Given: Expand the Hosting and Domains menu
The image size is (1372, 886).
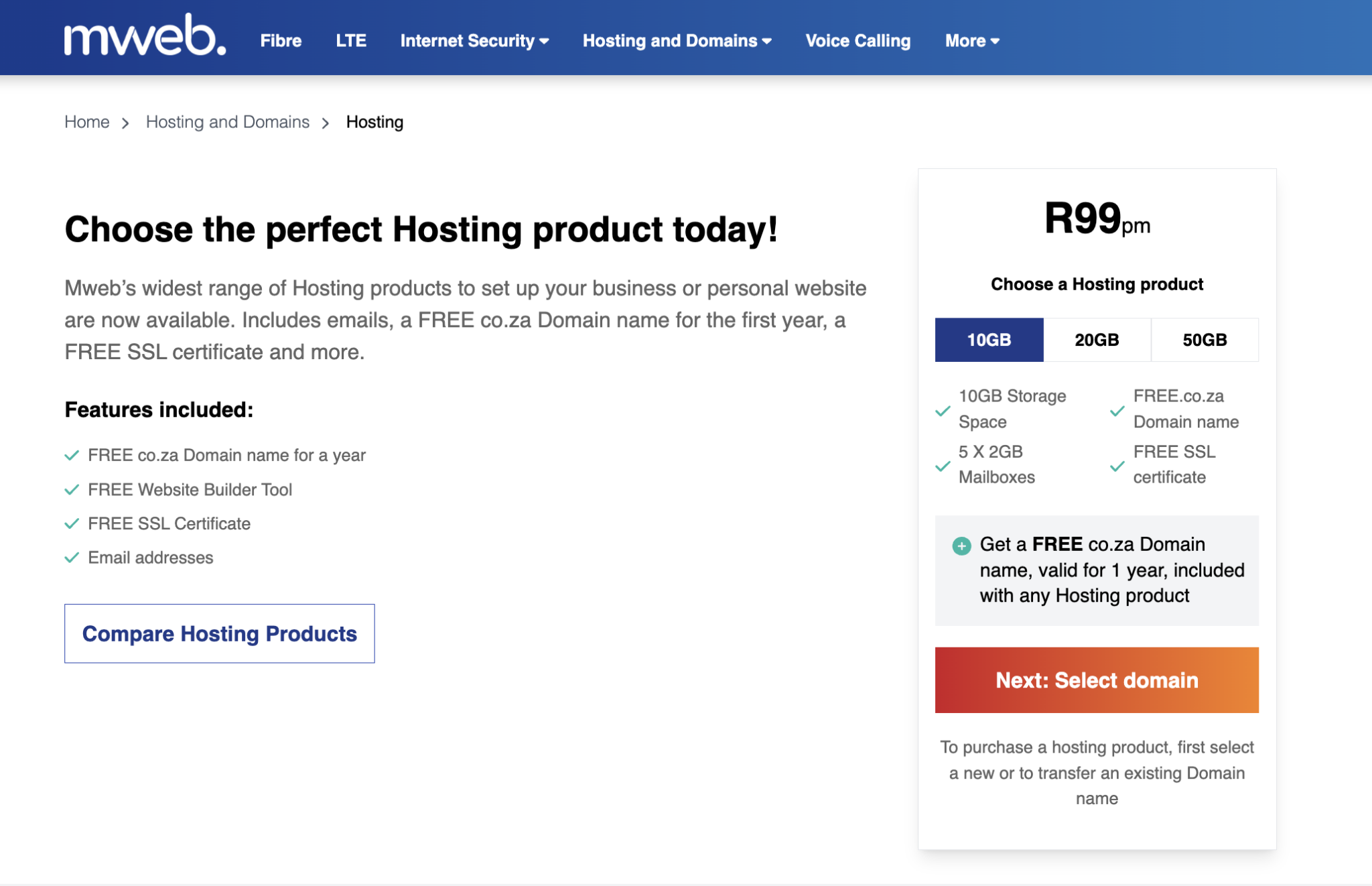Looking at the screenshot, I should pos(676,41).
